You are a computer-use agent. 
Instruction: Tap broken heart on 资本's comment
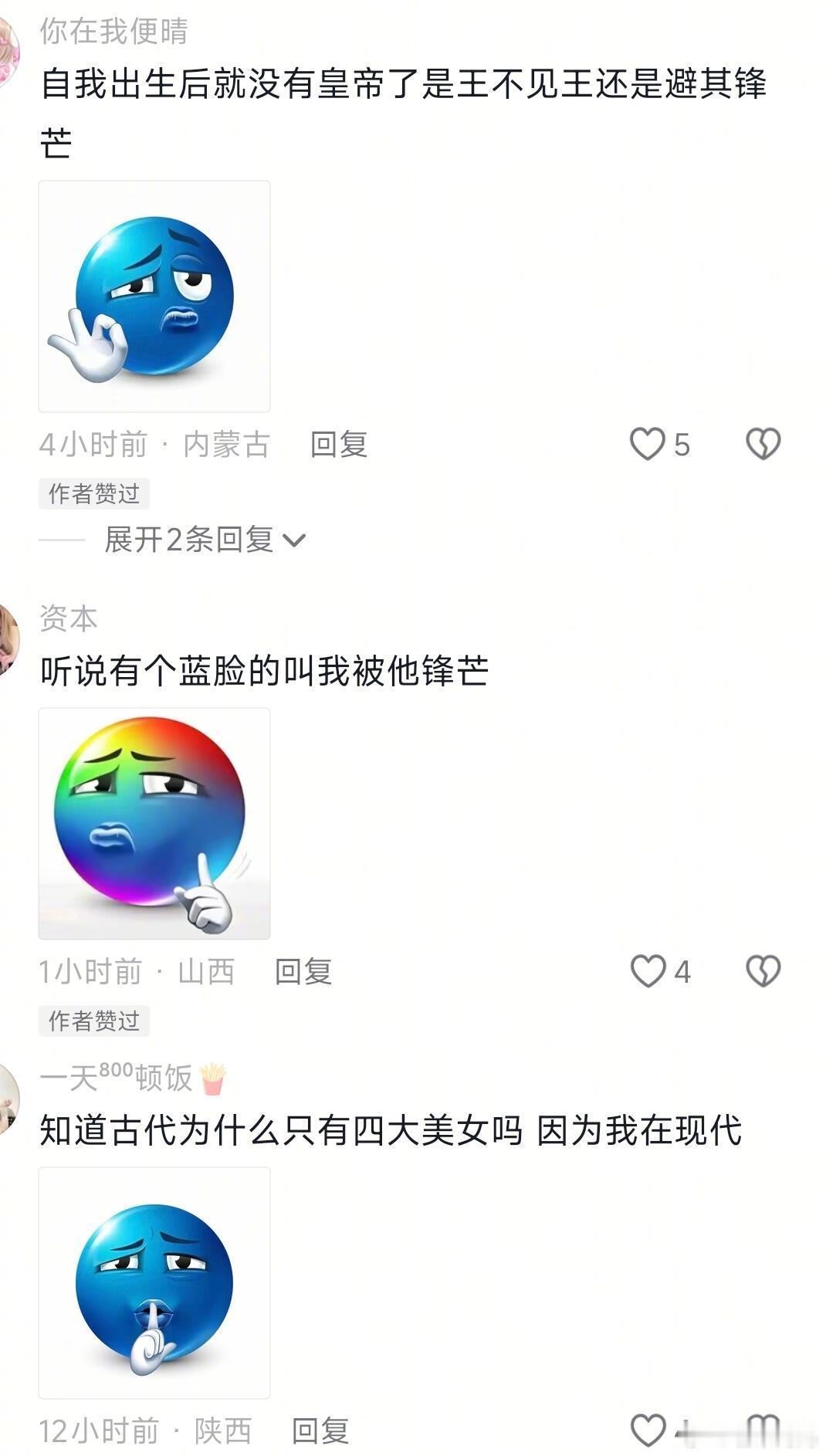point(763,971)
